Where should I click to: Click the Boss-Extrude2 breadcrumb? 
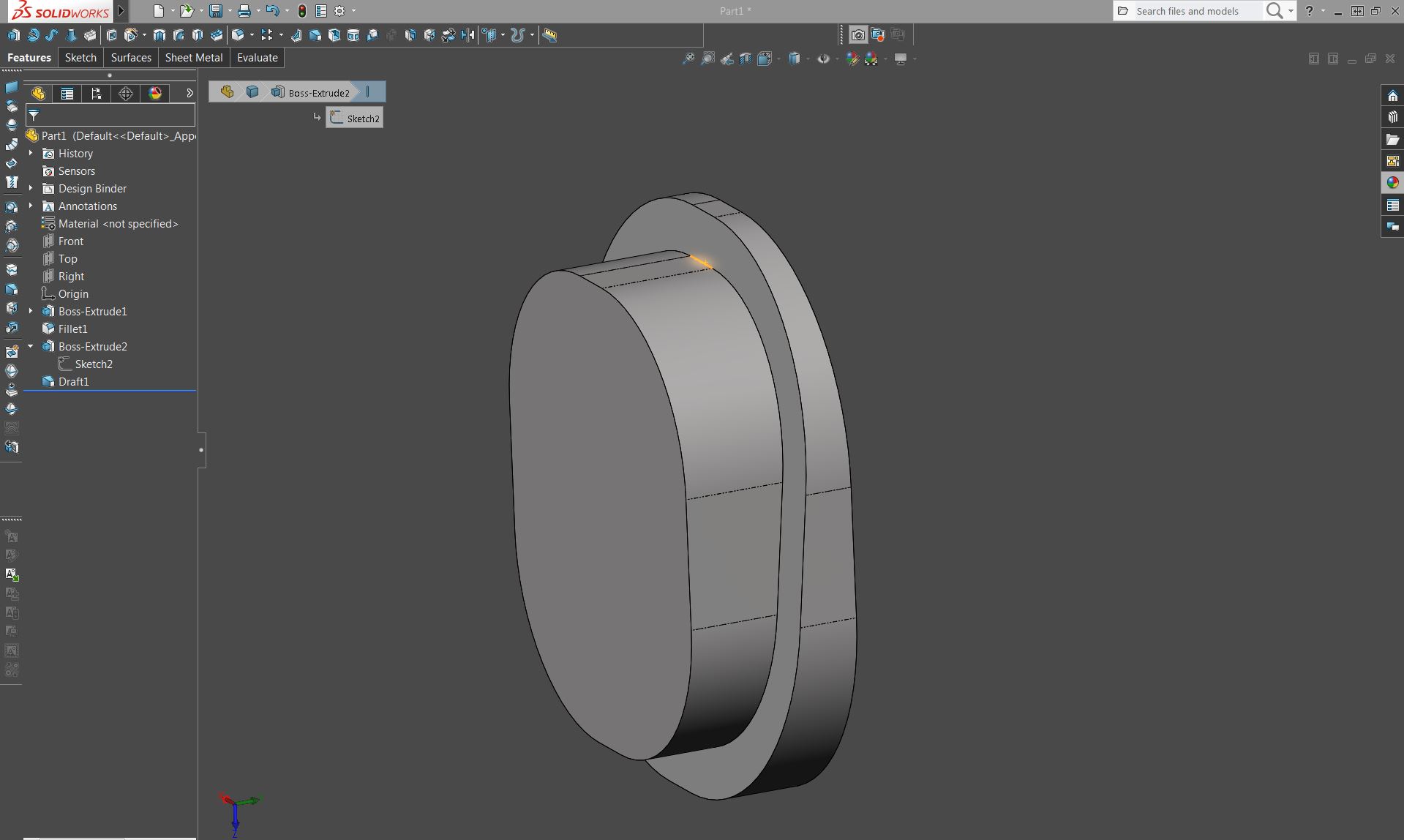pos(311,92)
